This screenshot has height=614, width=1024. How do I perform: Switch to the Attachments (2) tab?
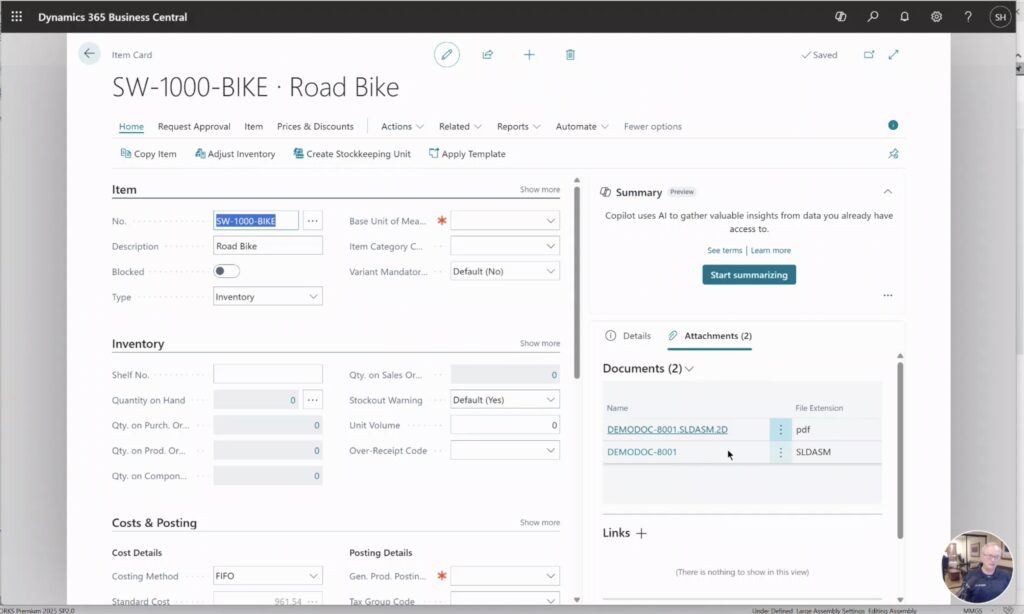710,336
